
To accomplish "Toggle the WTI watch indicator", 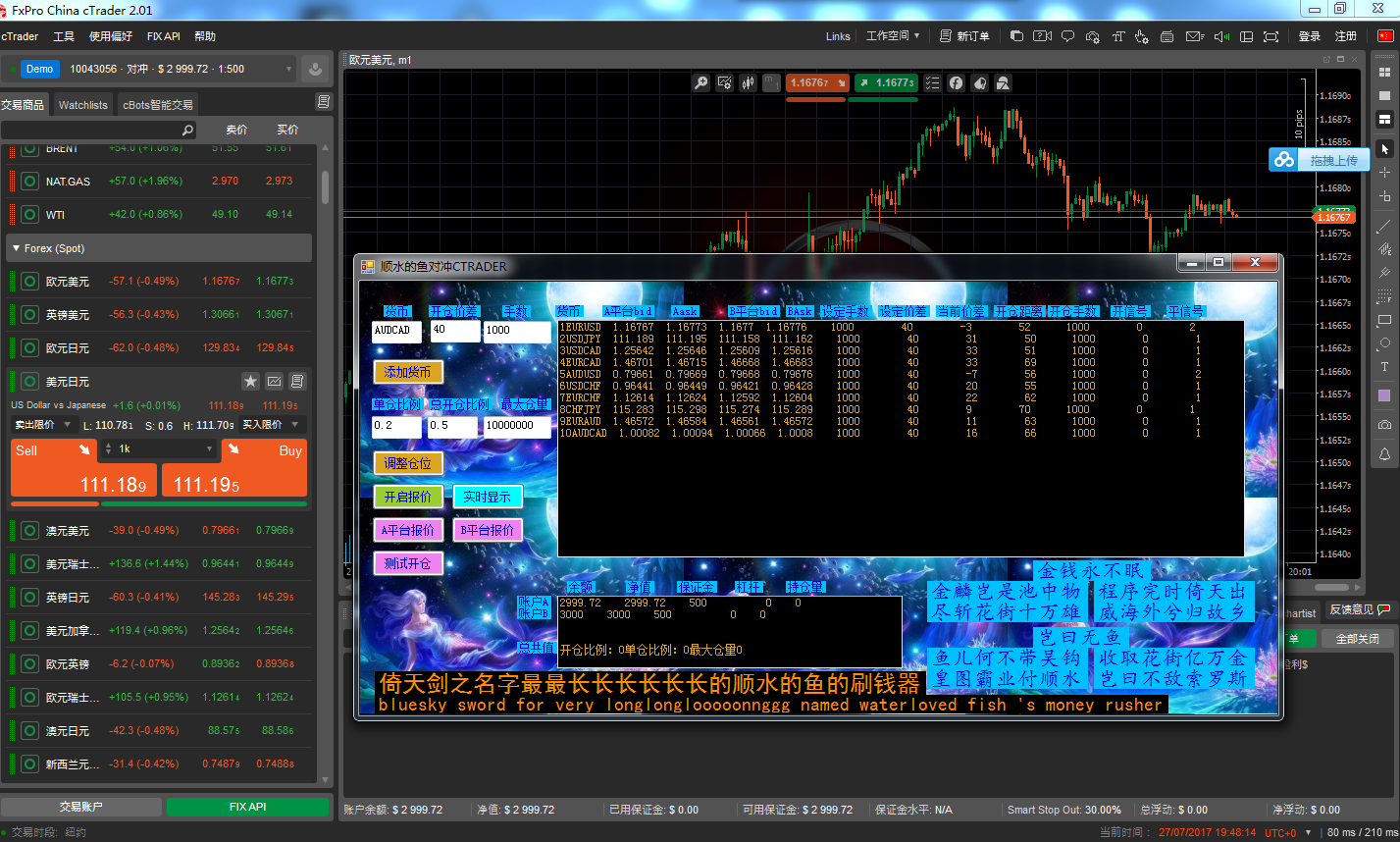I will [x=29, y=215].
